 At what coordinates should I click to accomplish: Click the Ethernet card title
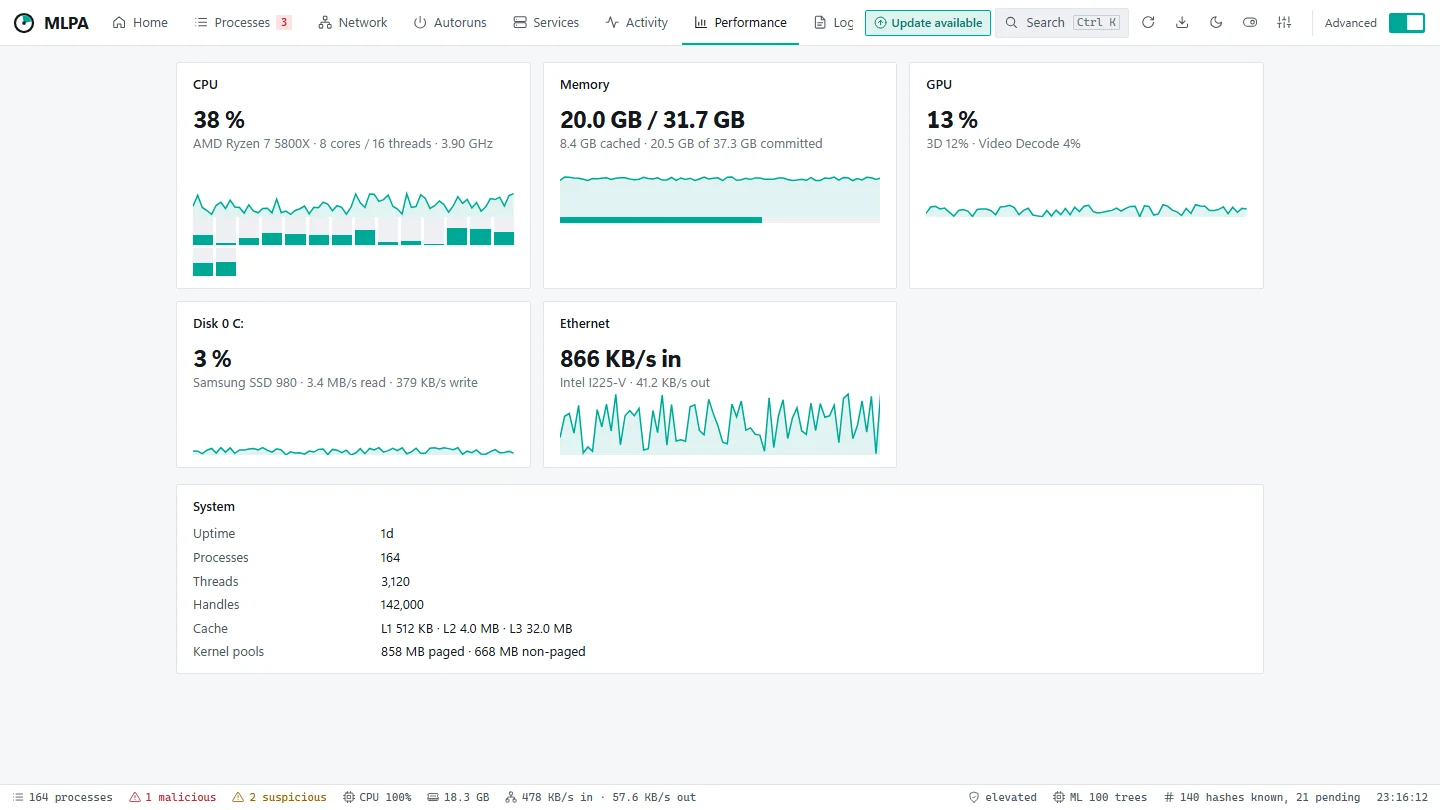pyautogui.click(x=584, y=324)
